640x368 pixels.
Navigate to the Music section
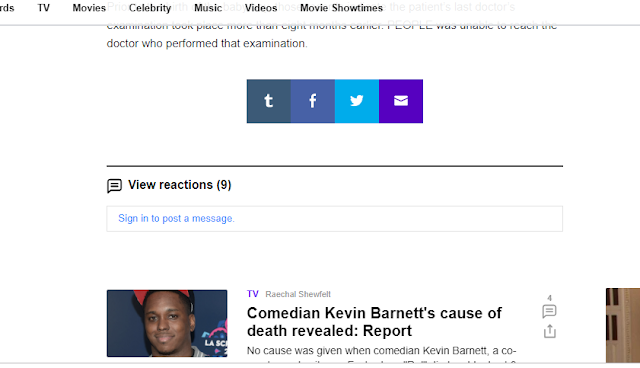click(x=208, y=8)
